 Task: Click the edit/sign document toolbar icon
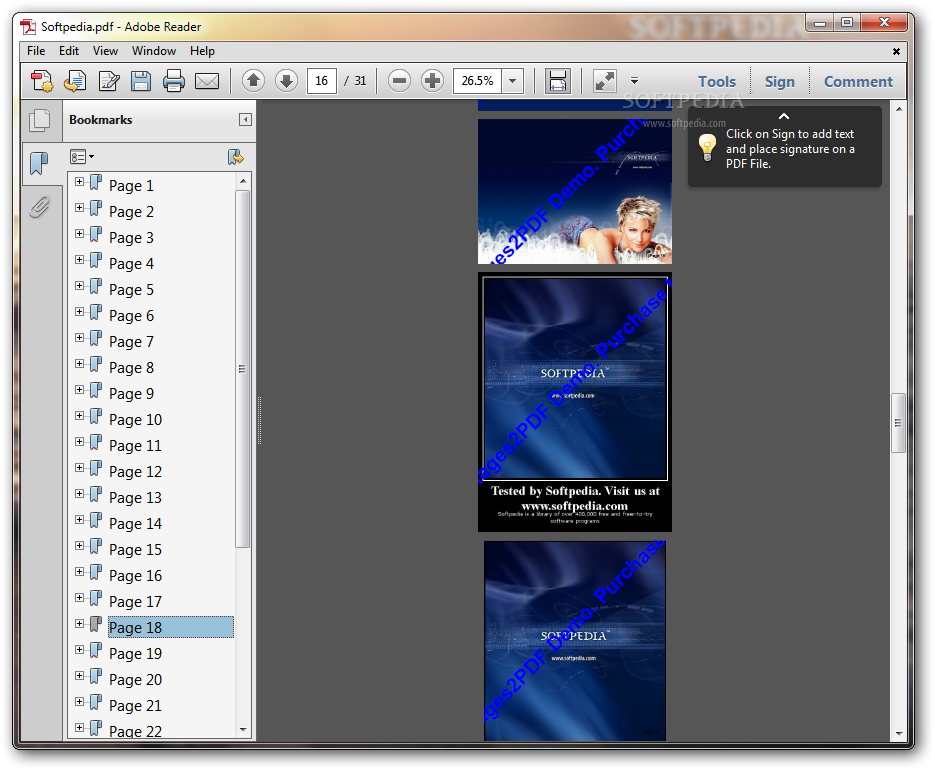pos(109,81)
